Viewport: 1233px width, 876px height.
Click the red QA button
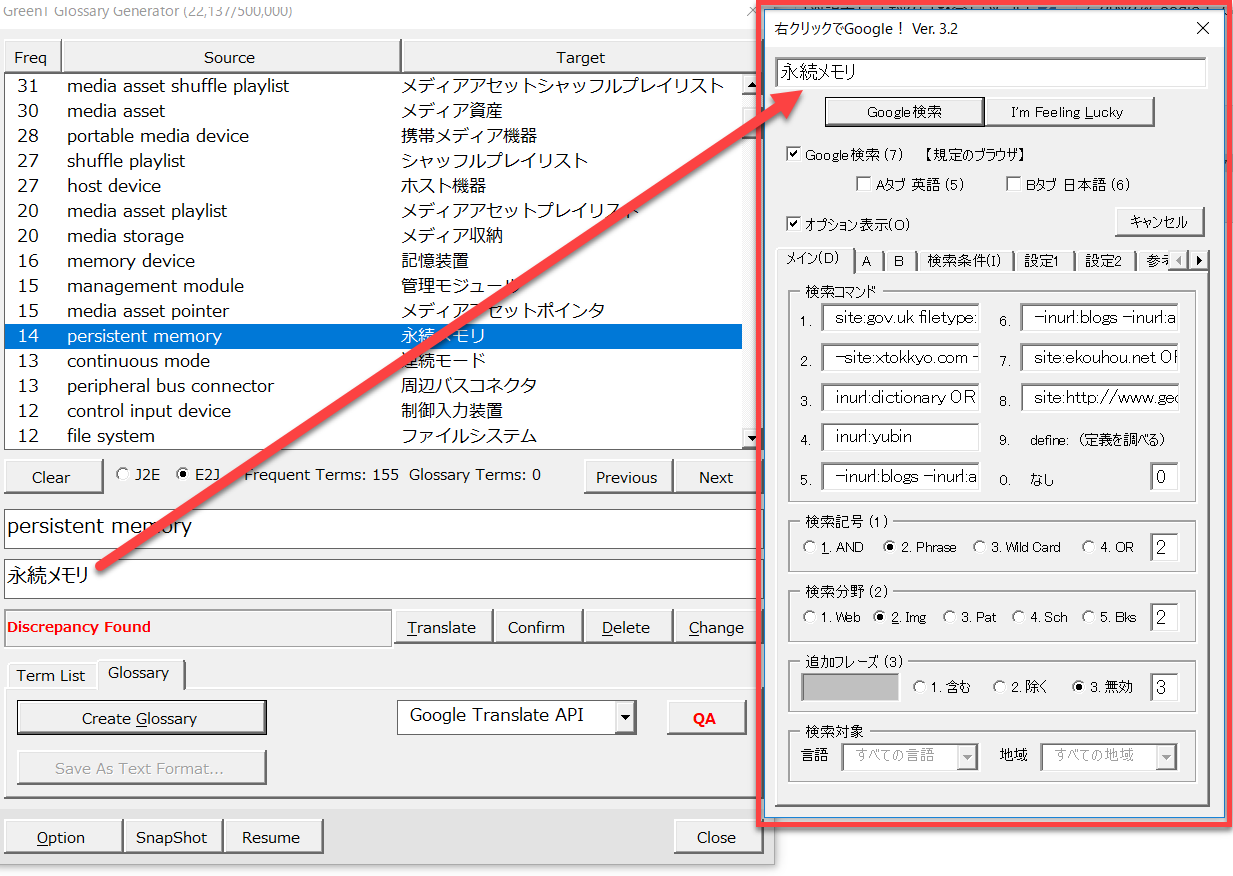[x=705, y=718]
